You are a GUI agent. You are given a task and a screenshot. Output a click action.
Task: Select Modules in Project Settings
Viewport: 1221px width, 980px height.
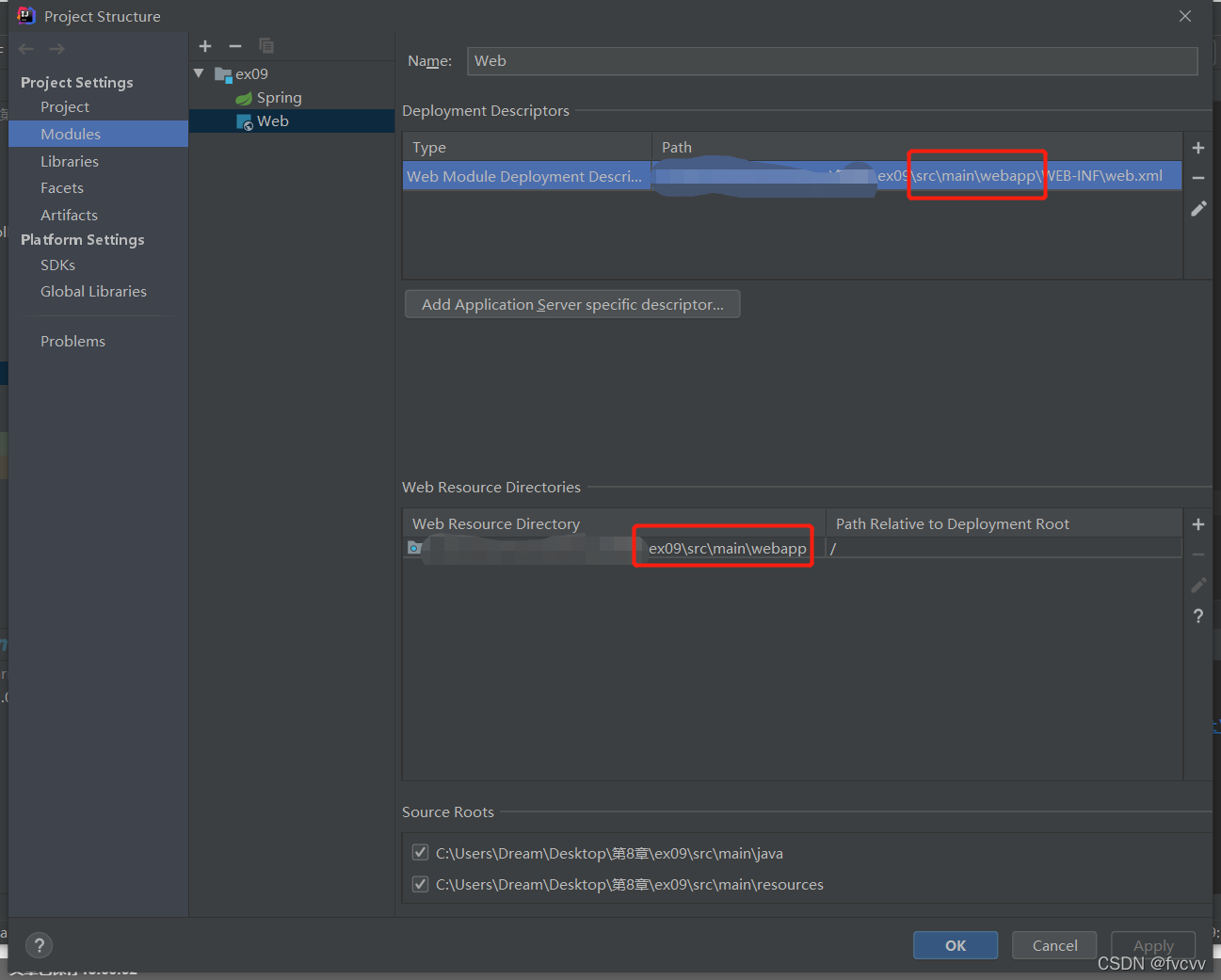(x=98, y=134)
